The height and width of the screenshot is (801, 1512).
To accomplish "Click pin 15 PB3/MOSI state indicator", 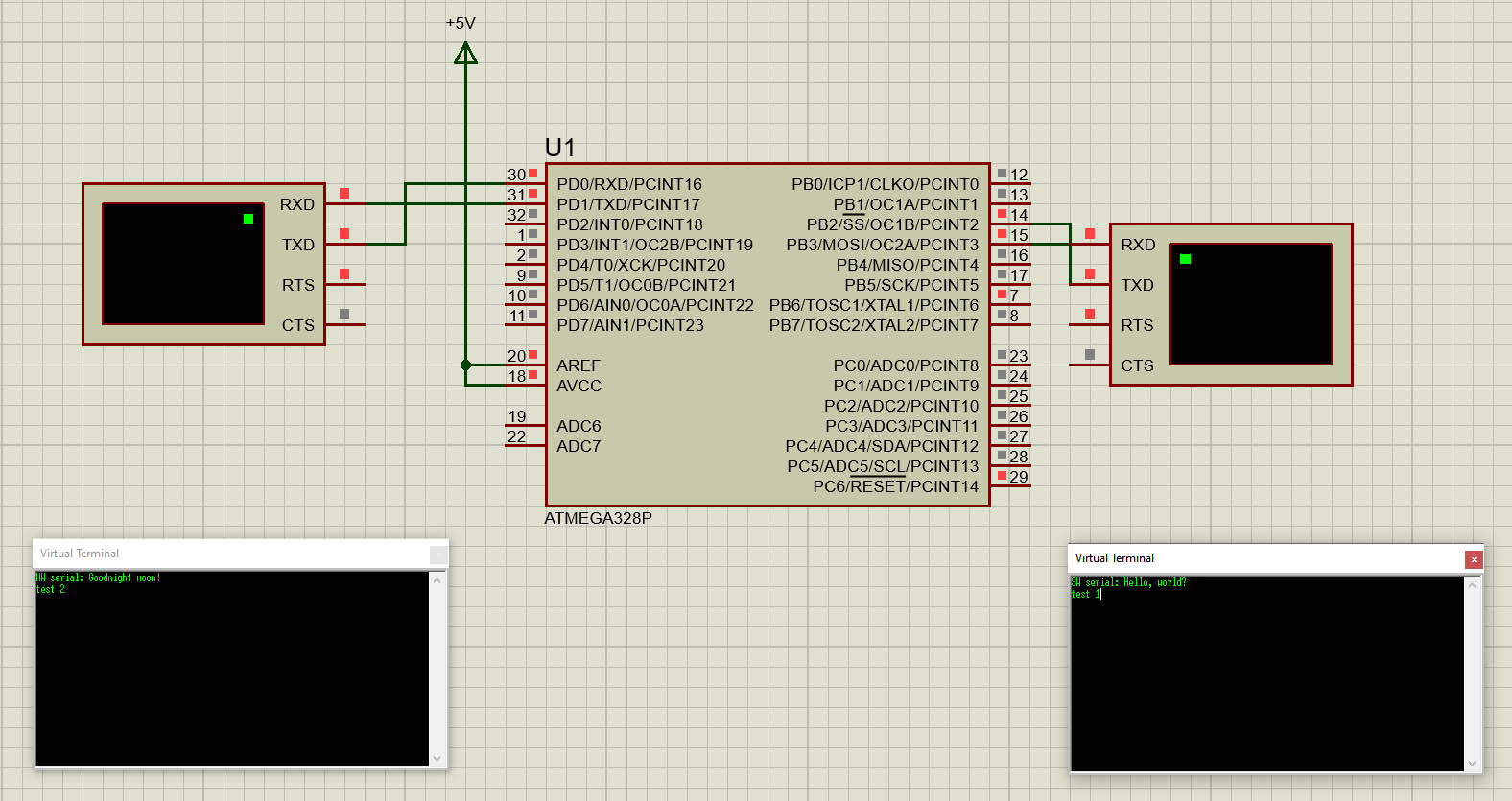I will (x=1002, y=234).
